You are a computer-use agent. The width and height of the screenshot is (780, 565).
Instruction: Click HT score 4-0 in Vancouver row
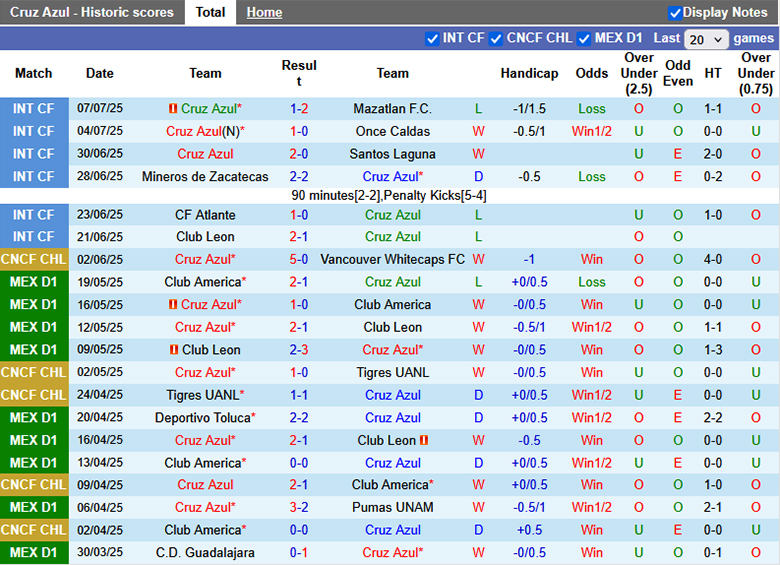point(712,259)
